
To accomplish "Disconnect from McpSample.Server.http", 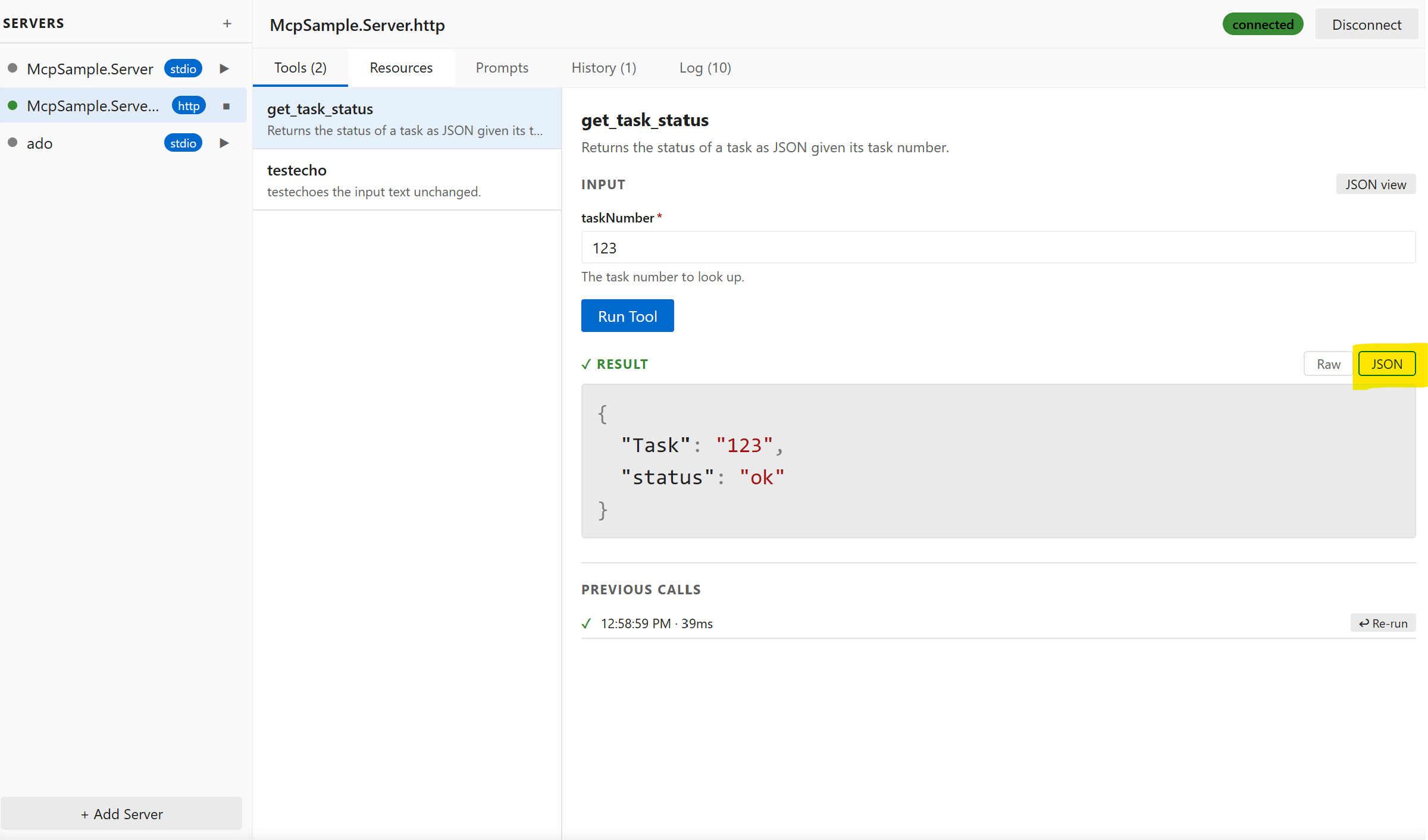I will pyautogui.click(x=1366, y=24).
